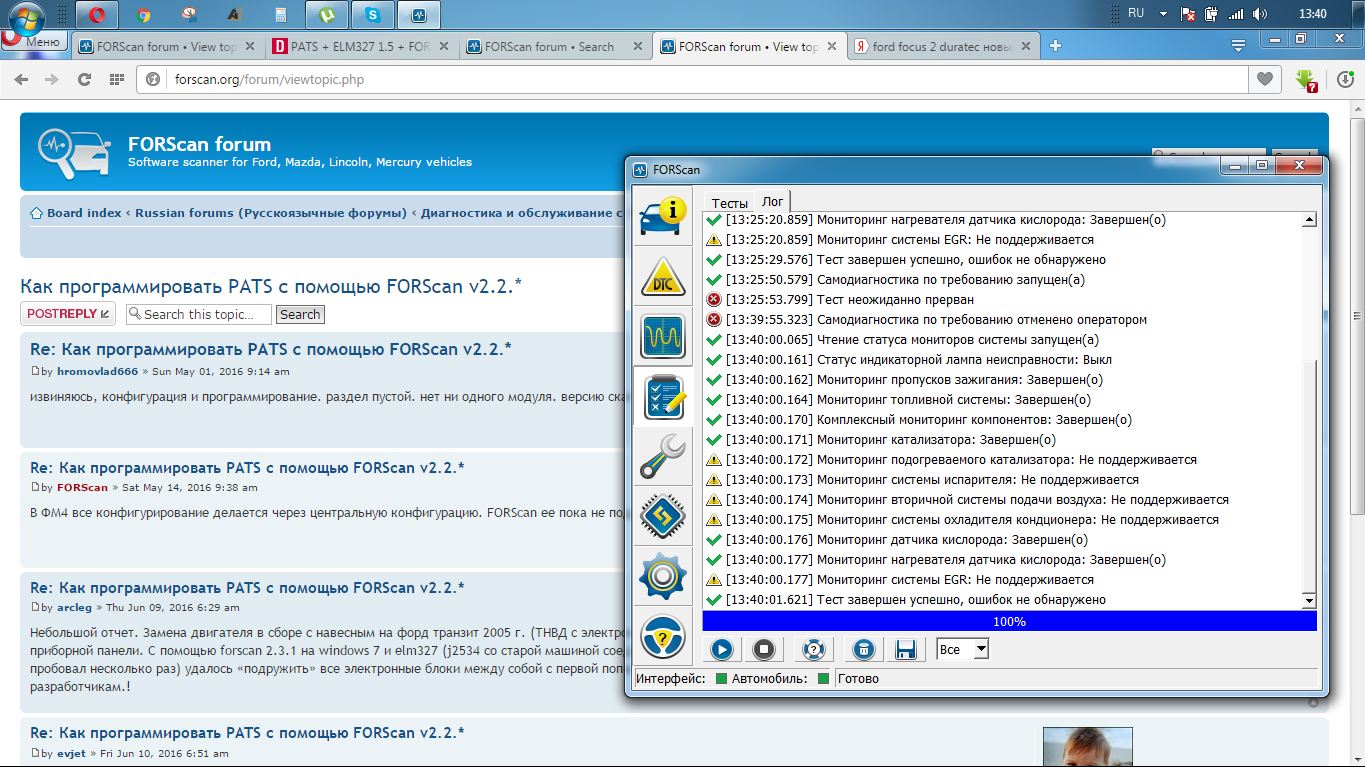Open the steering wheel help section
Image resolution: width=1365 pixels, height=767 pixels.
(662, 637)
